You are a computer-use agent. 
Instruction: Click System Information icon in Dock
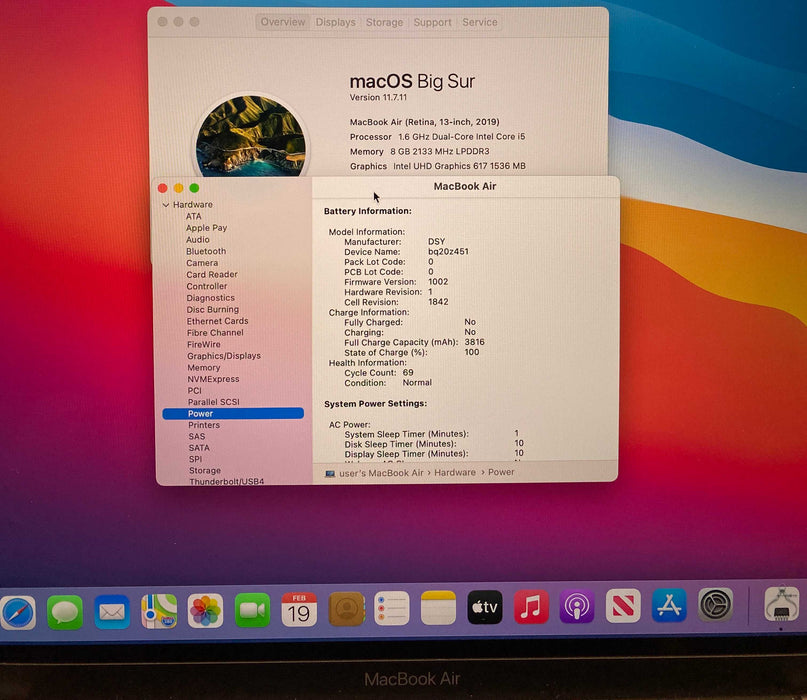pos(781,604)
